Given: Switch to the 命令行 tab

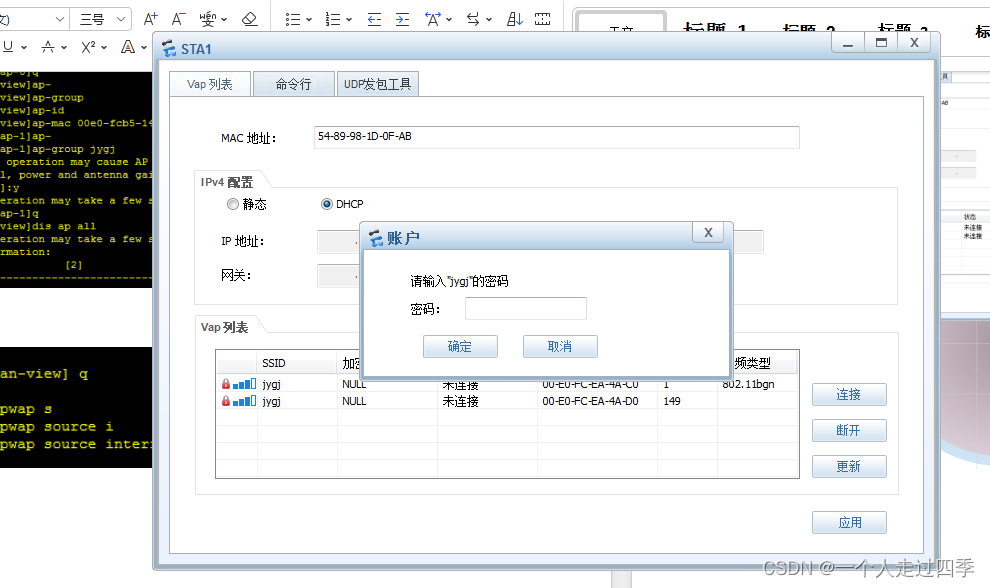Looking at the screenshot, I should pos(294,84).
